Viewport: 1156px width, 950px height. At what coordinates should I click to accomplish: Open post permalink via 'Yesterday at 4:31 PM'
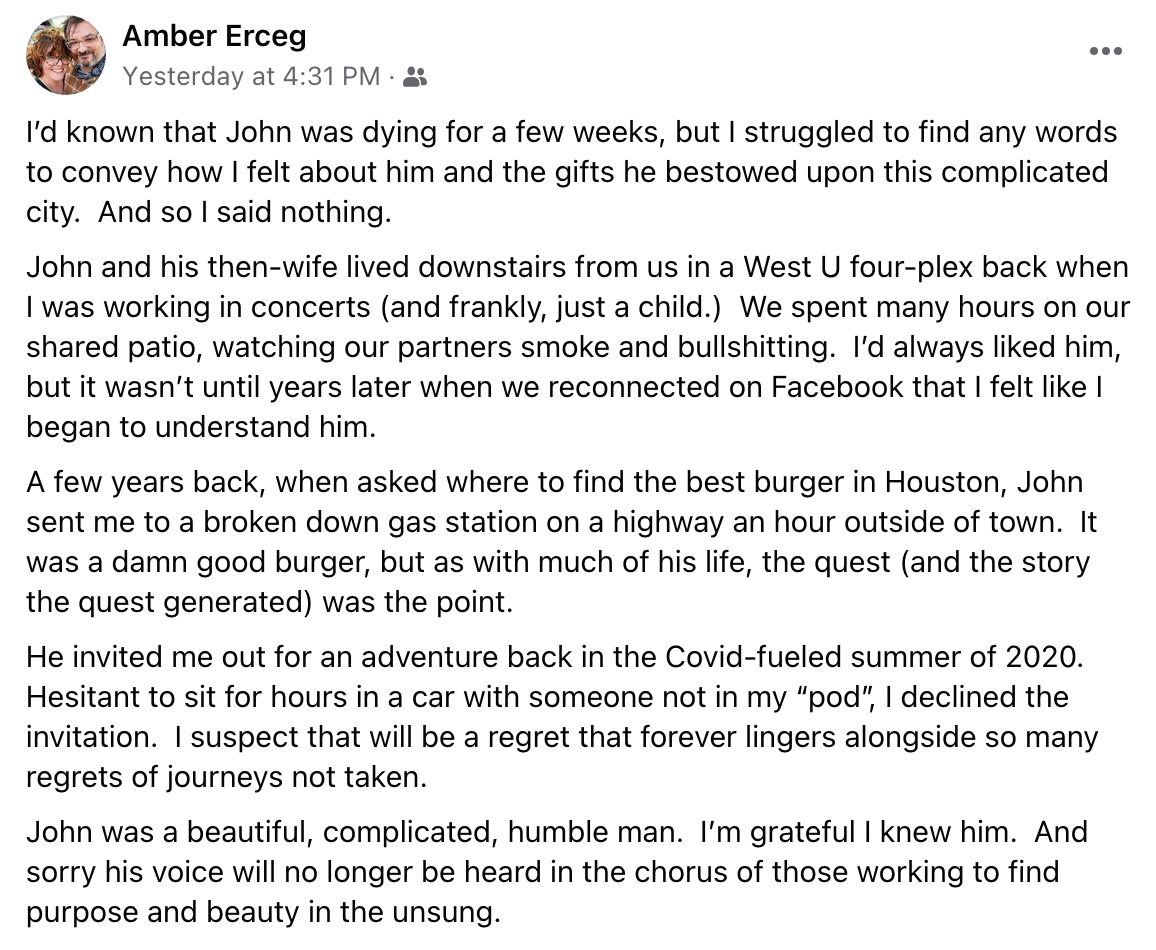251,76
